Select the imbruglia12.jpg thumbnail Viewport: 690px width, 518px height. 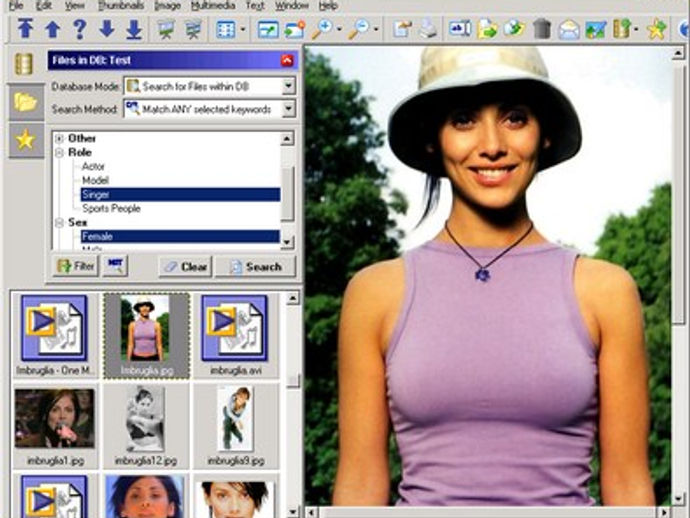tap(146, 425)
